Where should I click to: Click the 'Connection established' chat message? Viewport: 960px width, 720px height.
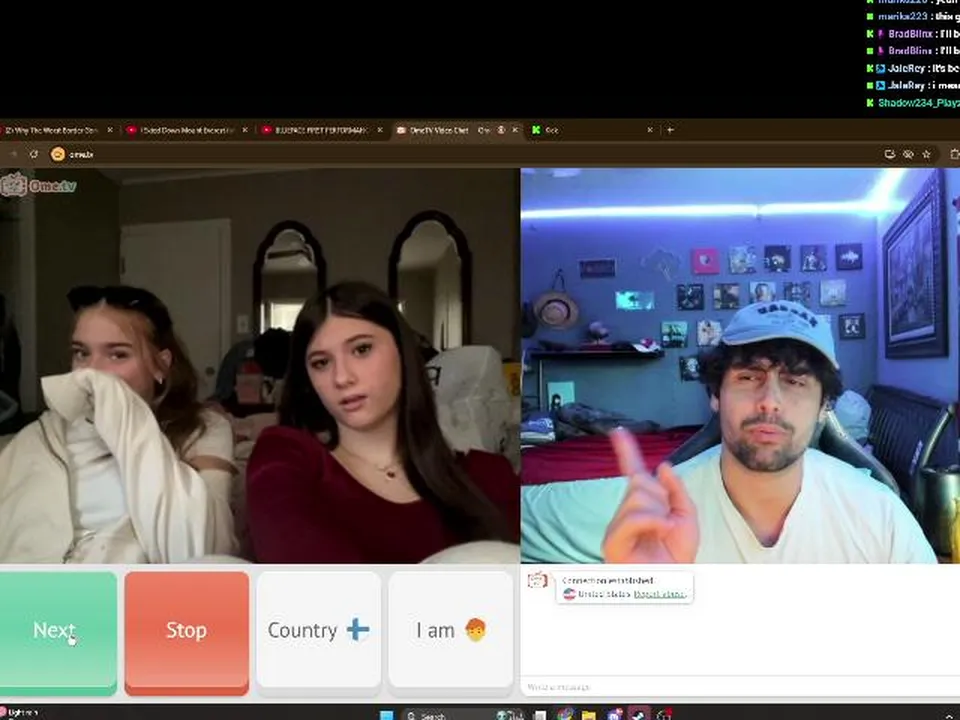tap(607, 580)
